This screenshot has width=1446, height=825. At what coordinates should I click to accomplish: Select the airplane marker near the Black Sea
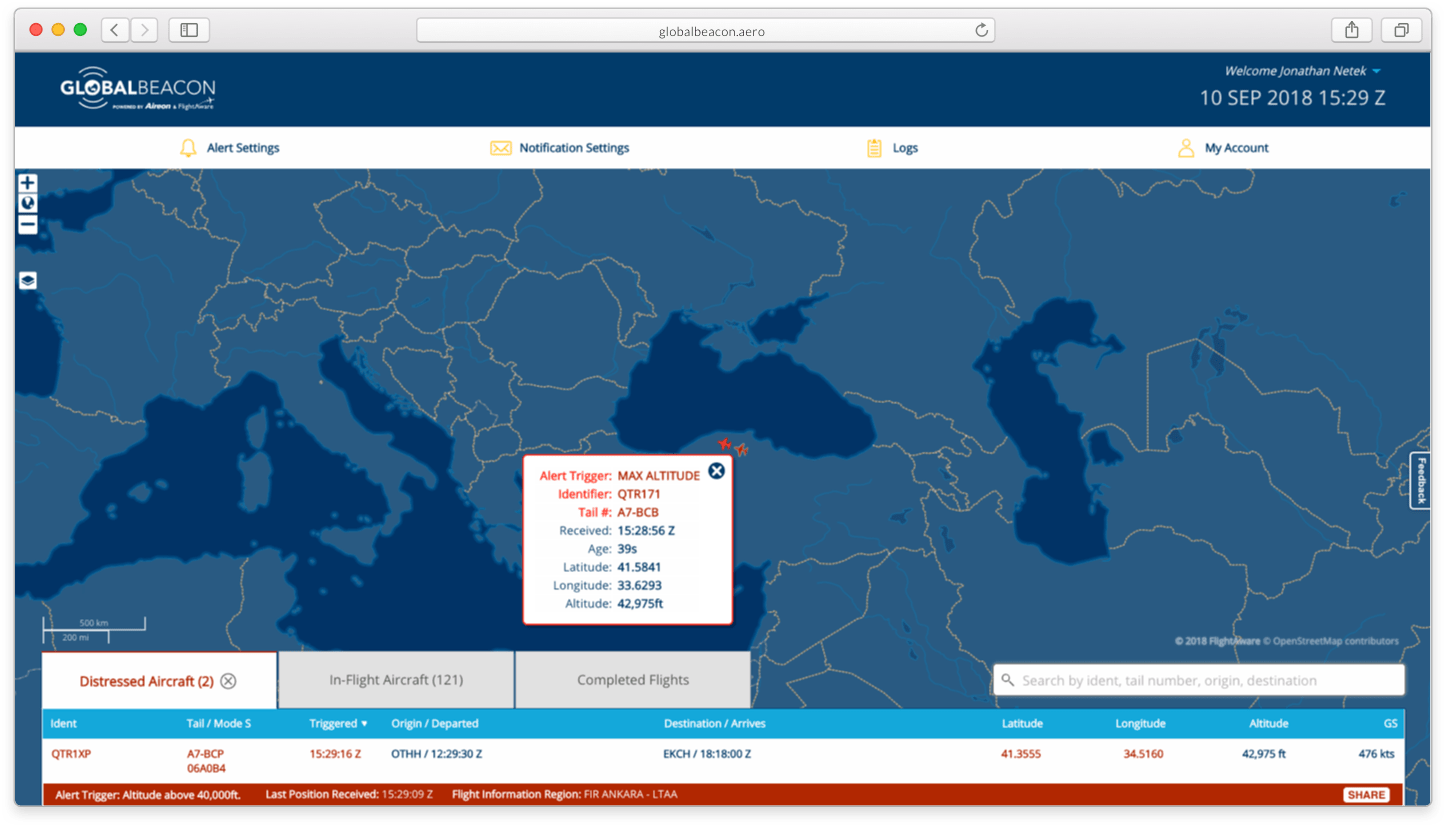741,449
